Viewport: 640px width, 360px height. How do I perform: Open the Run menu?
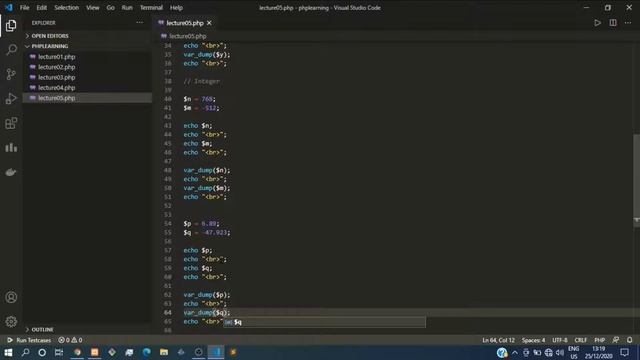coord(127,7)
